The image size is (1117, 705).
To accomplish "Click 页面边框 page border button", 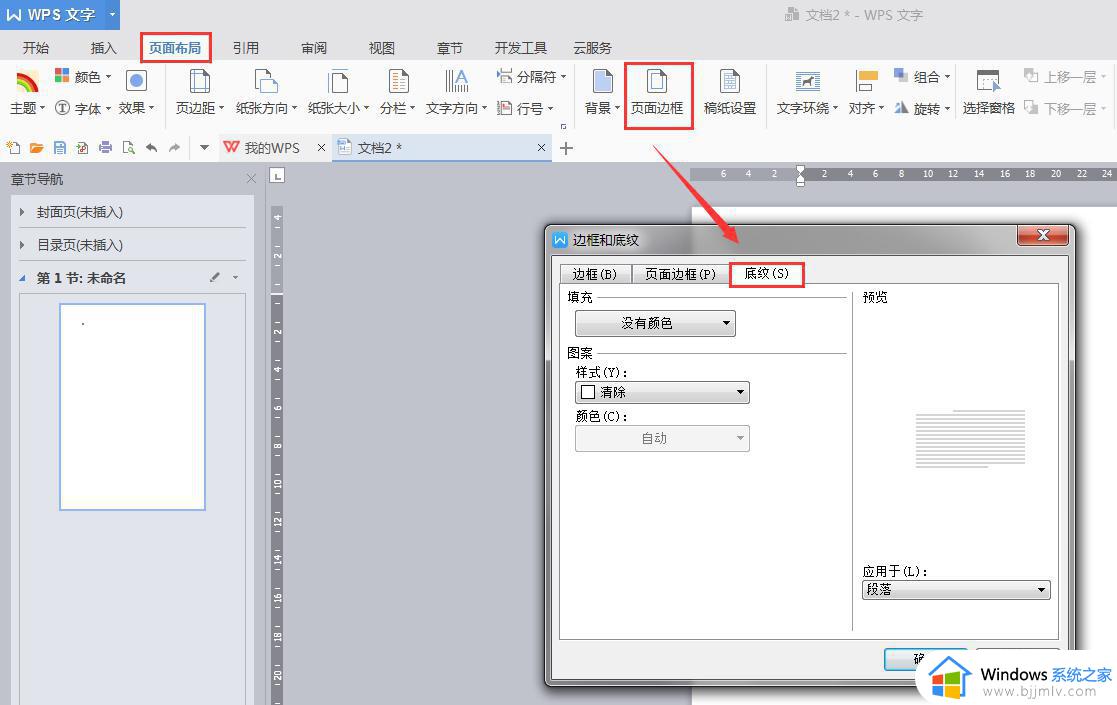I will click(x=657, y=93).
